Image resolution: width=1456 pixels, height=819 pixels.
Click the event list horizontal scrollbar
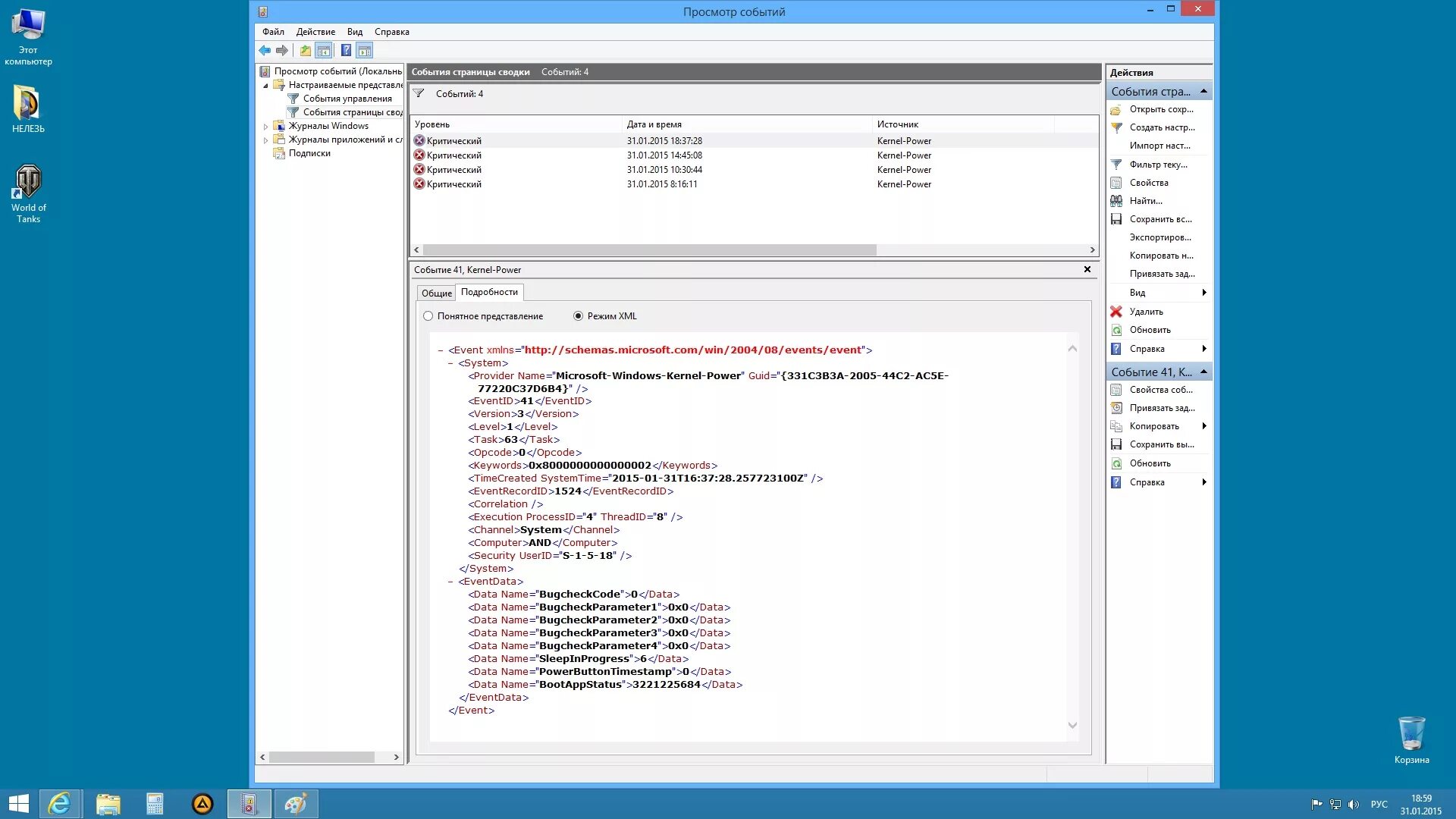[649, 249]
